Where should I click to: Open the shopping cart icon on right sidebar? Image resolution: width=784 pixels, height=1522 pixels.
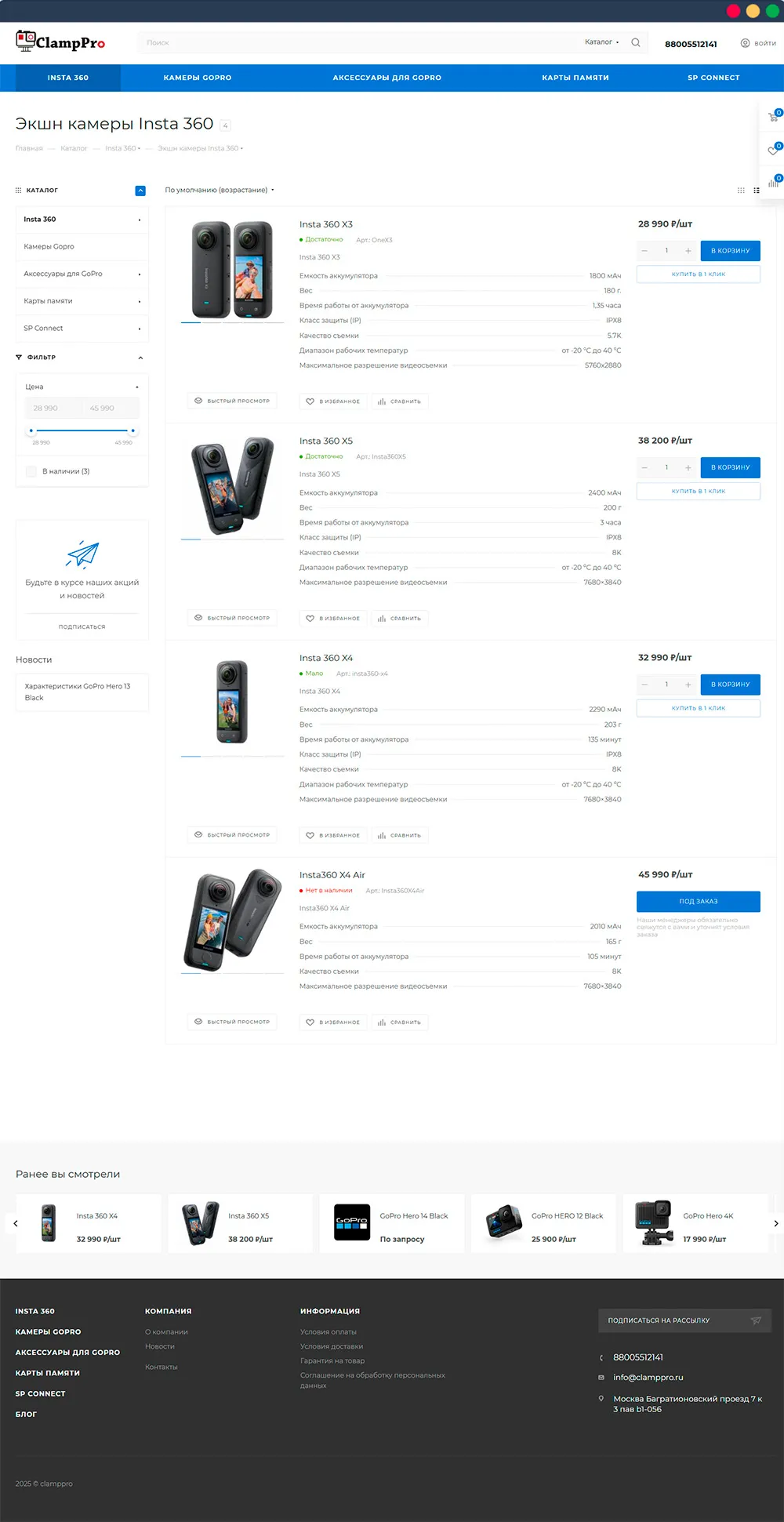tap(773, 117)
